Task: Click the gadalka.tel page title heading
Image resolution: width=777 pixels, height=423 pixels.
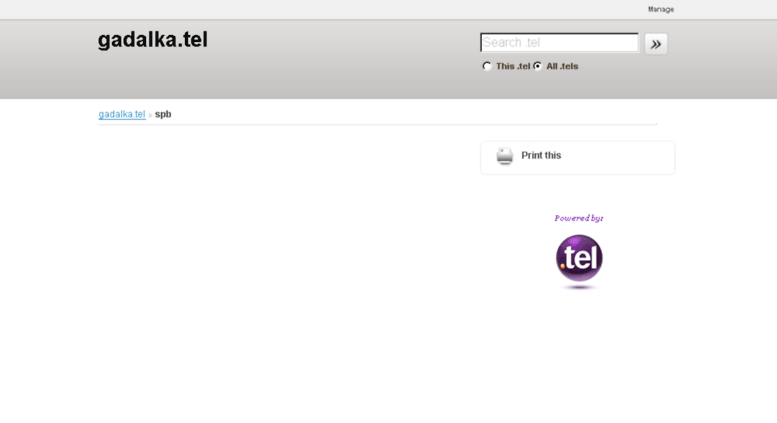Action: pos(153,40)
